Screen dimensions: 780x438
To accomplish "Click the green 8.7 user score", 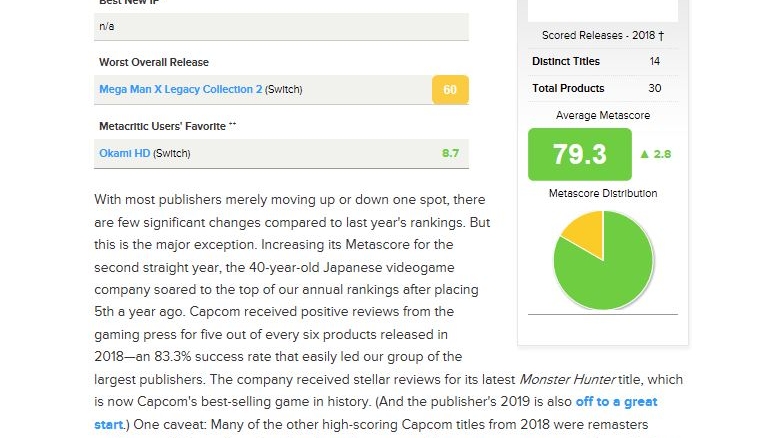I will coord(450,153).
